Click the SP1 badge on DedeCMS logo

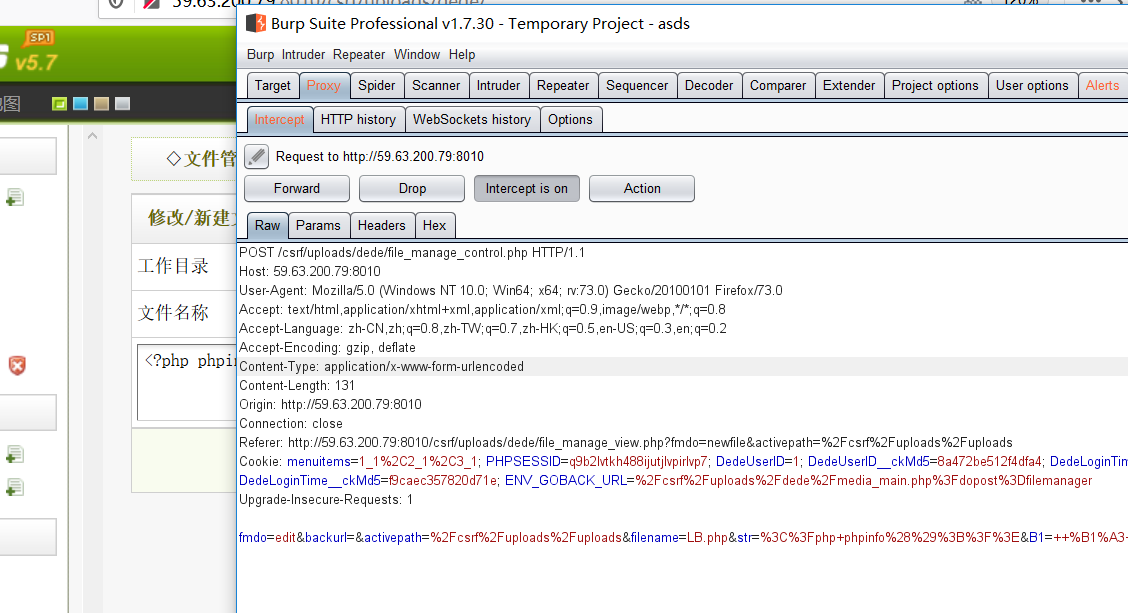point(39,37)
